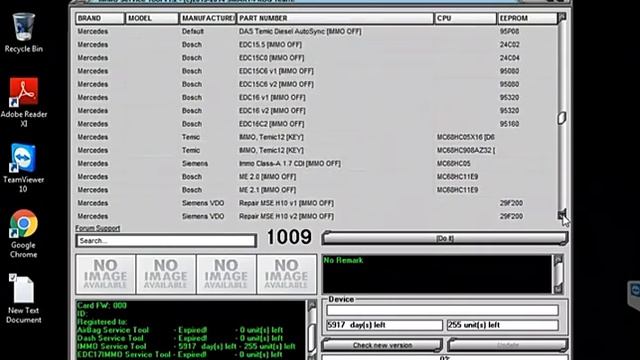This screenshot has width=640, height=360.
Task: Click Check new version button
Action: (x=382, y=345)
